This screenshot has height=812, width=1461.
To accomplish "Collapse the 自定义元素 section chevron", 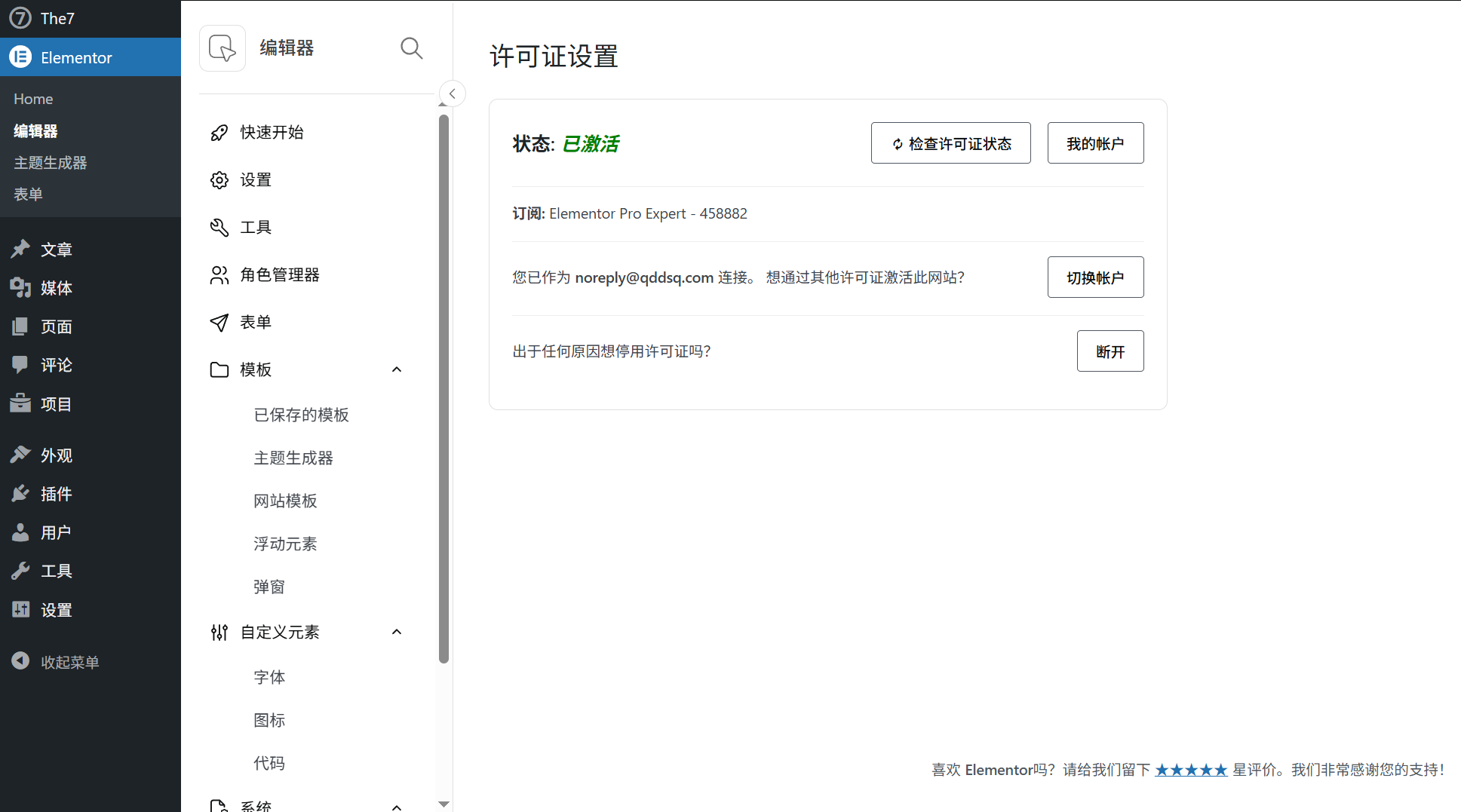I will 397,632.
